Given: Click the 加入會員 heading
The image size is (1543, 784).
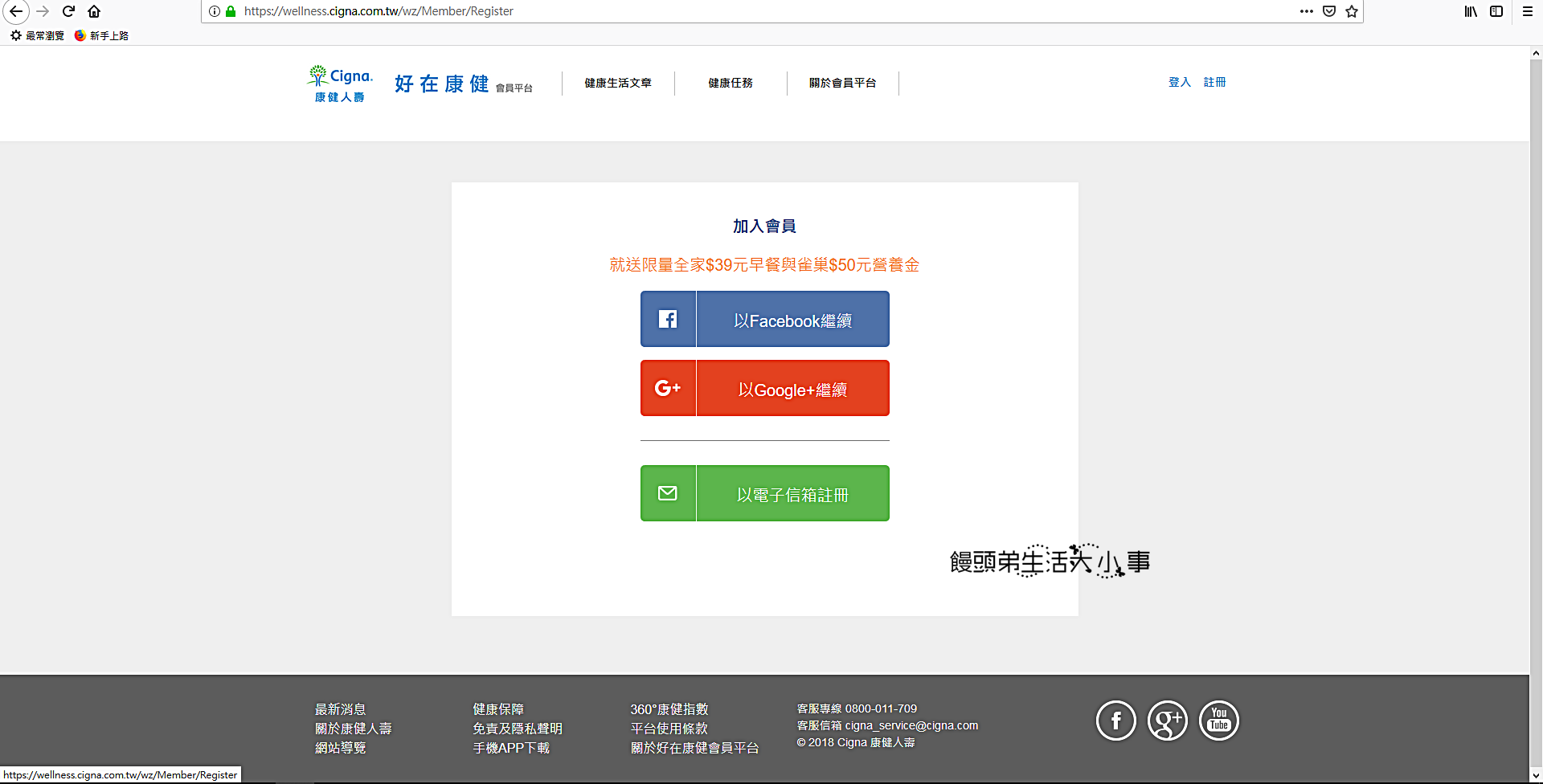Looking at the screenshot, I should (764, 227).
